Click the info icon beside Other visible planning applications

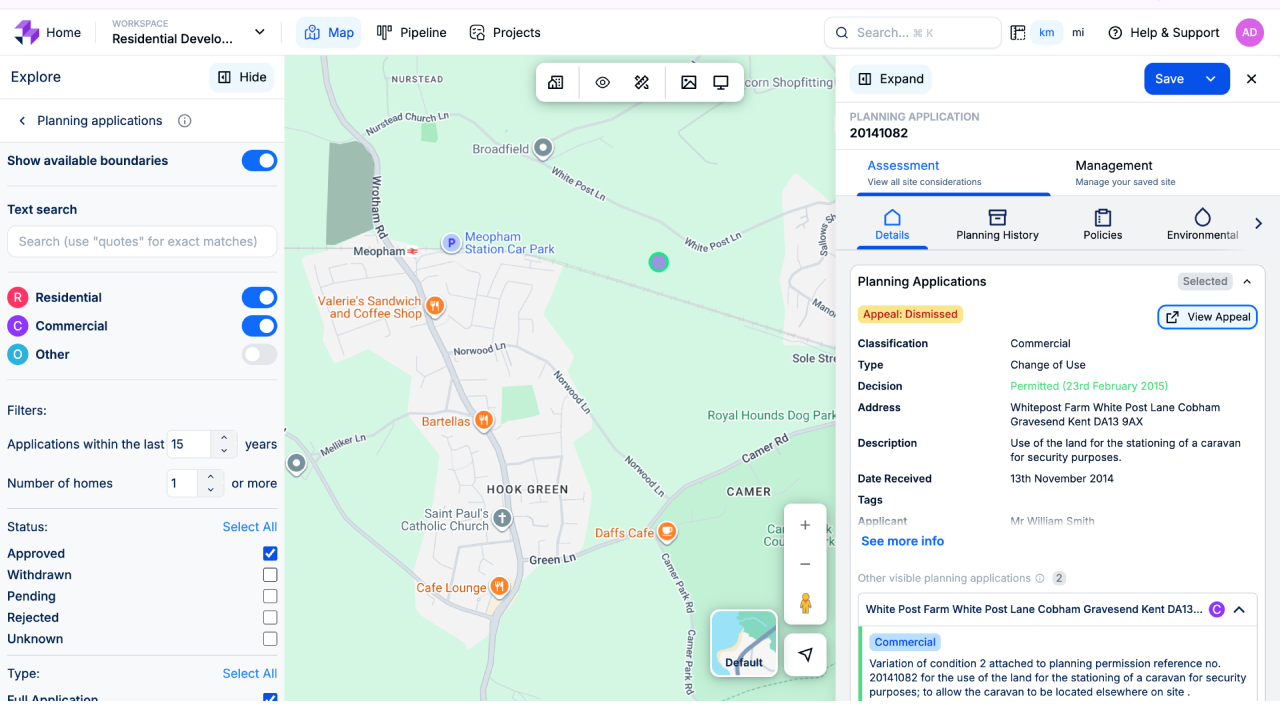[1040, 578]
